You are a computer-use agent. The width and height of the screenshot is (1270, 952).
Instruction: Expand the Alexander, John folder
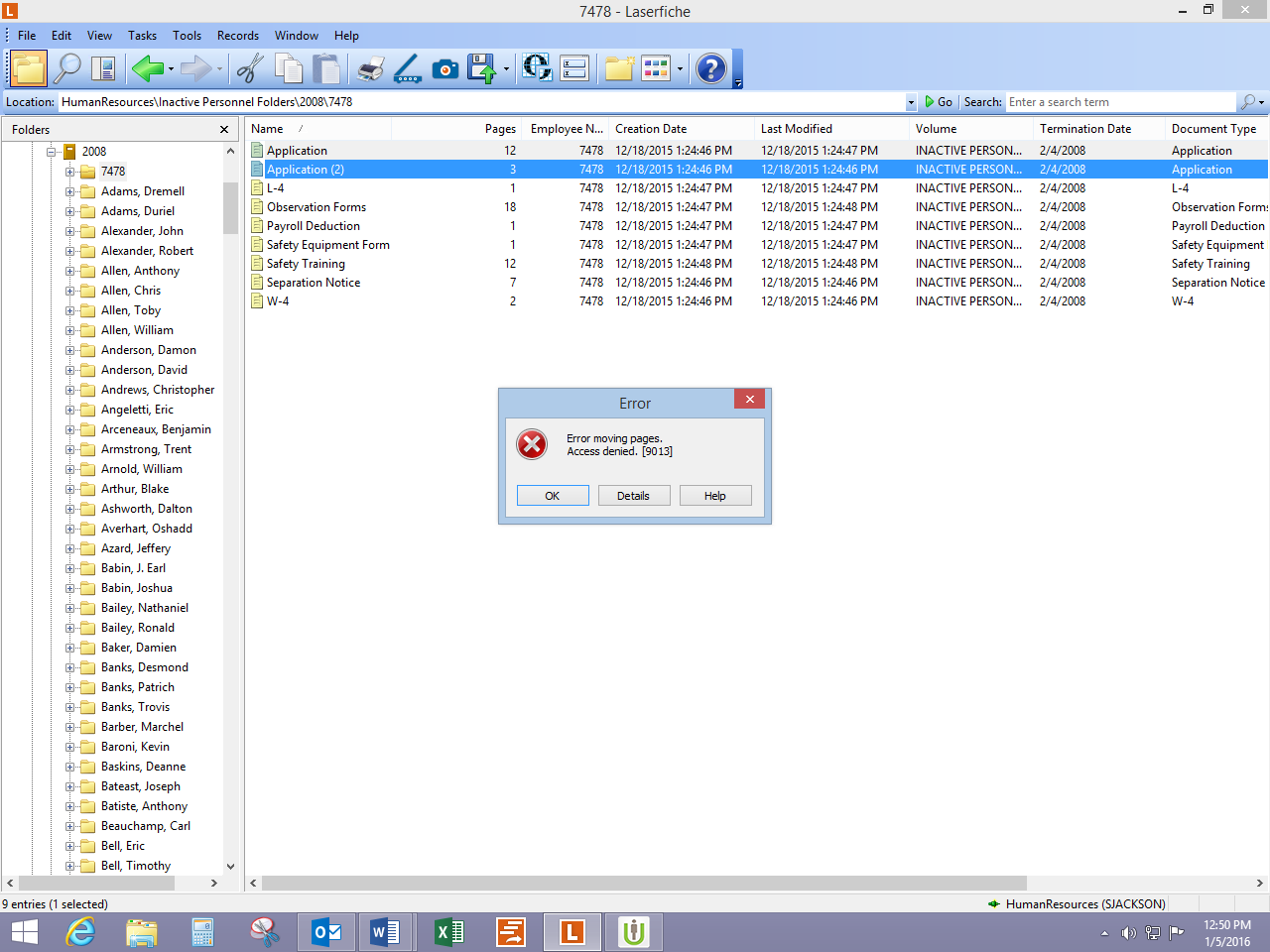point(70,231)
